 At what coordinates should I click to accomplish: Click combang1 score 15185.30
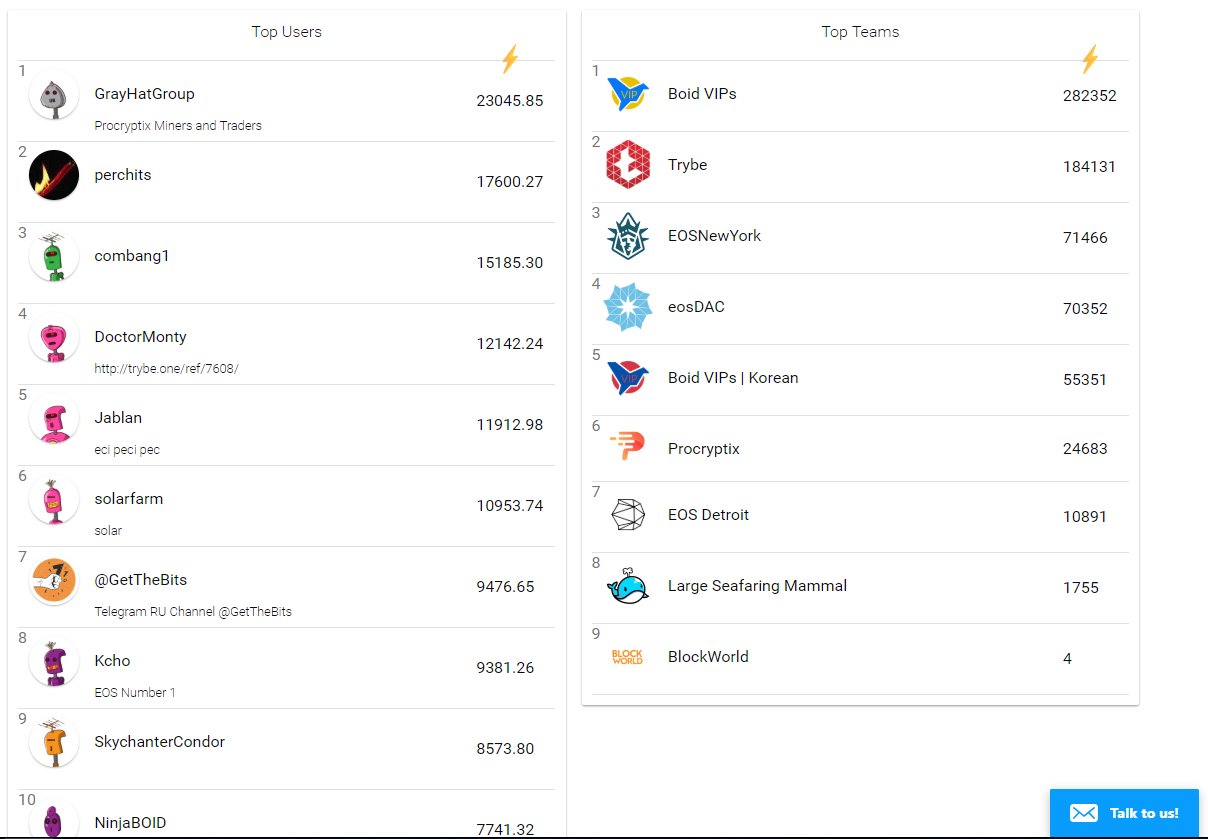[x=510, y=263]
